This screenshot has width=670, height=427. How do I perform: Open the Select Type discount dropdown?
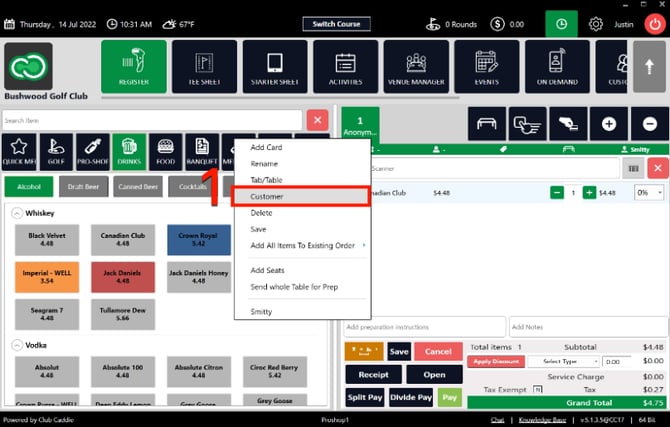click(564, 362)
